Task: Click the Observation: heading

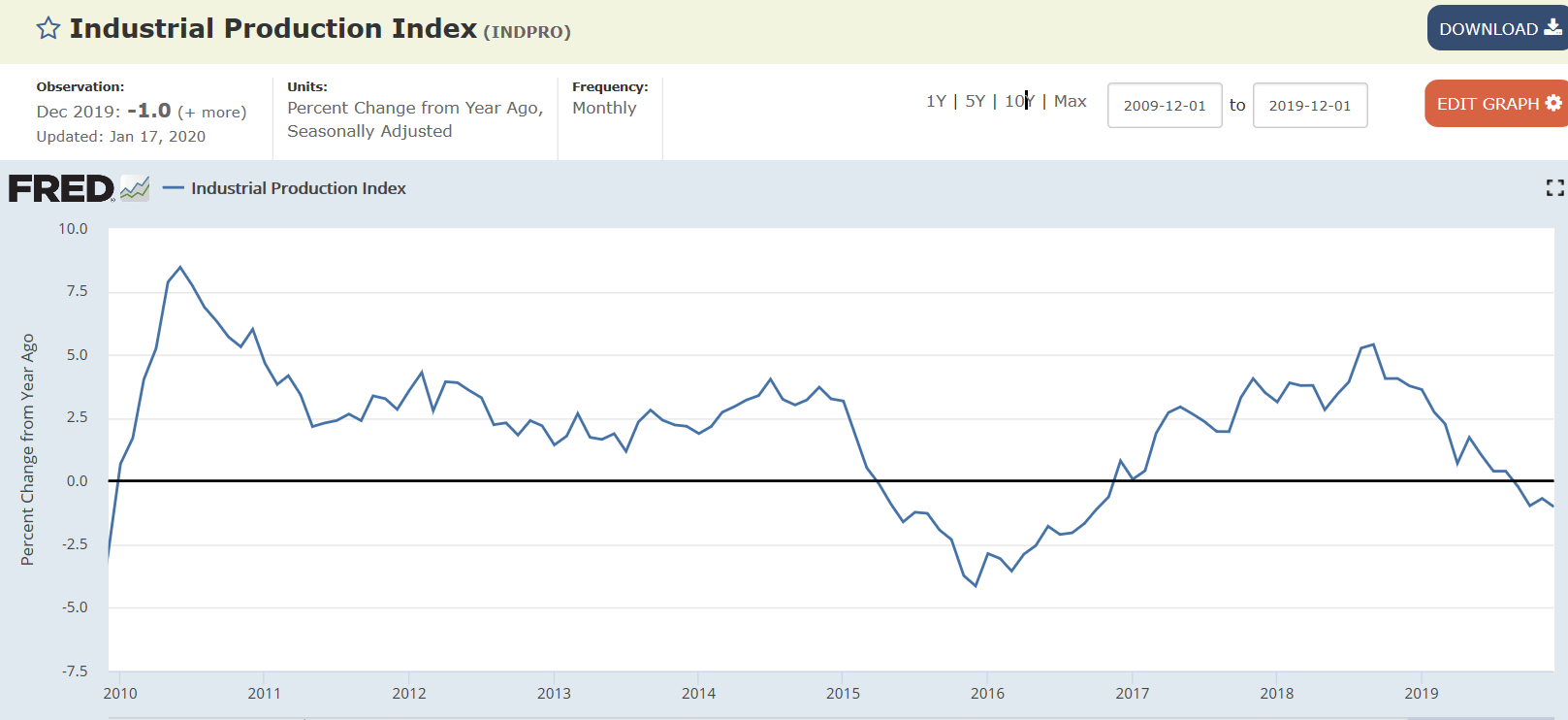Action: click(80, 86)
